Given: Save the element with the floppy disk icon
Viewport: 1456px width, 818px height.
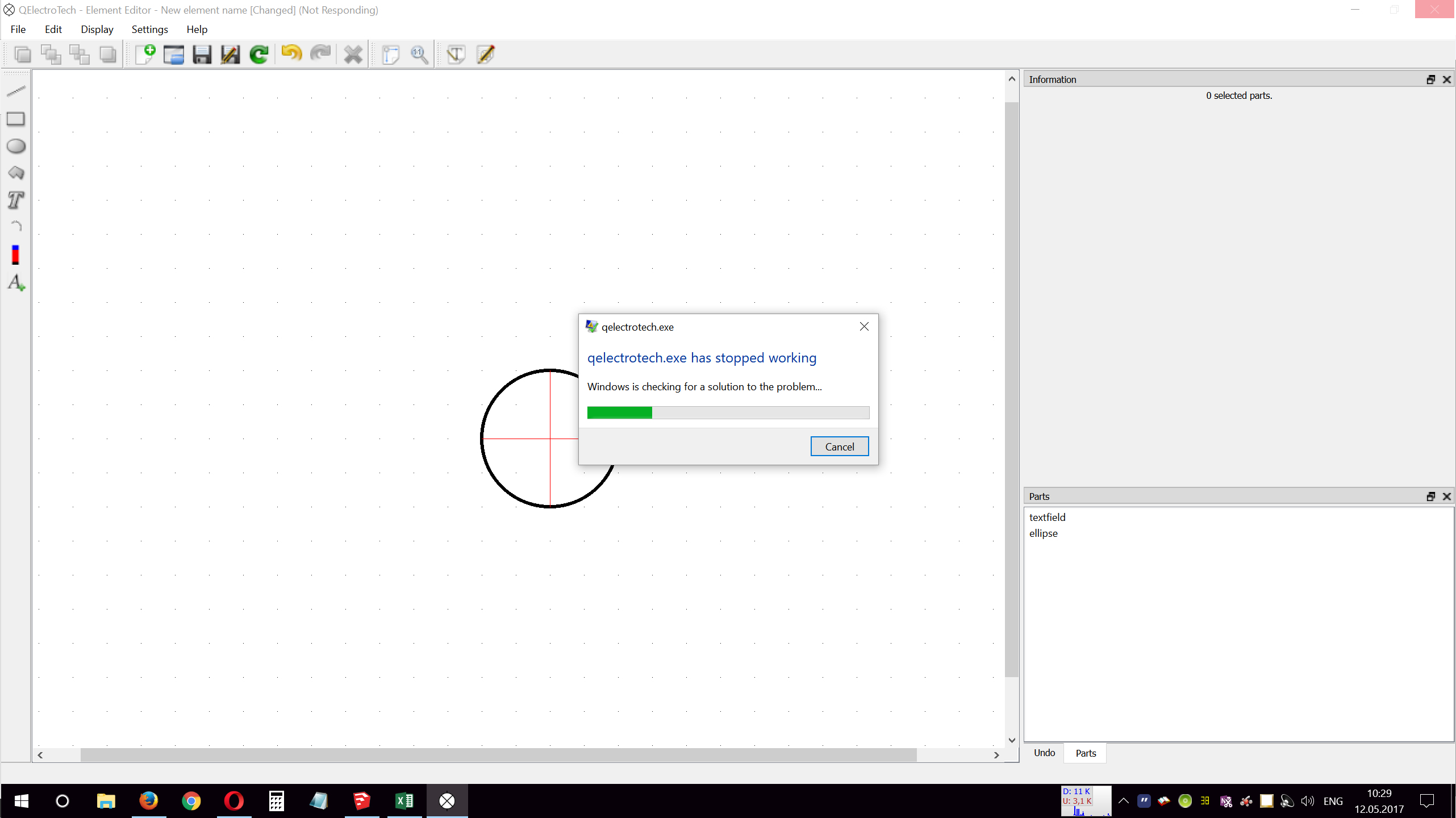Looking at the screenshot, I should pos(202,55).
